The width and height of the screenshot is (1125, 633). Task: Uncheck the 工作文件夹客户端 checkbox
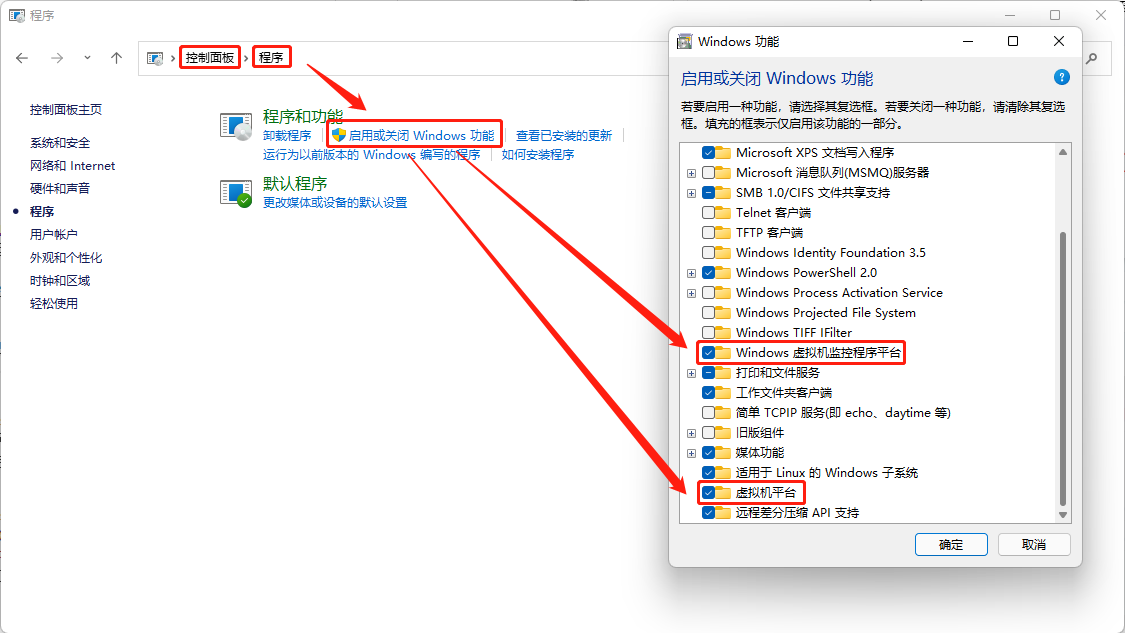pyautogui.click(x=708, y=393)
